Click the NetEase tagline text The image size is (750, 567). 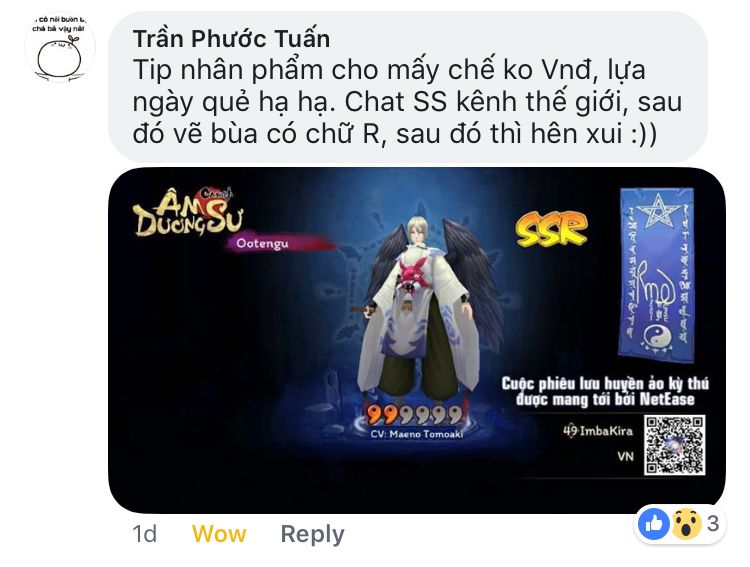[605, 391]
